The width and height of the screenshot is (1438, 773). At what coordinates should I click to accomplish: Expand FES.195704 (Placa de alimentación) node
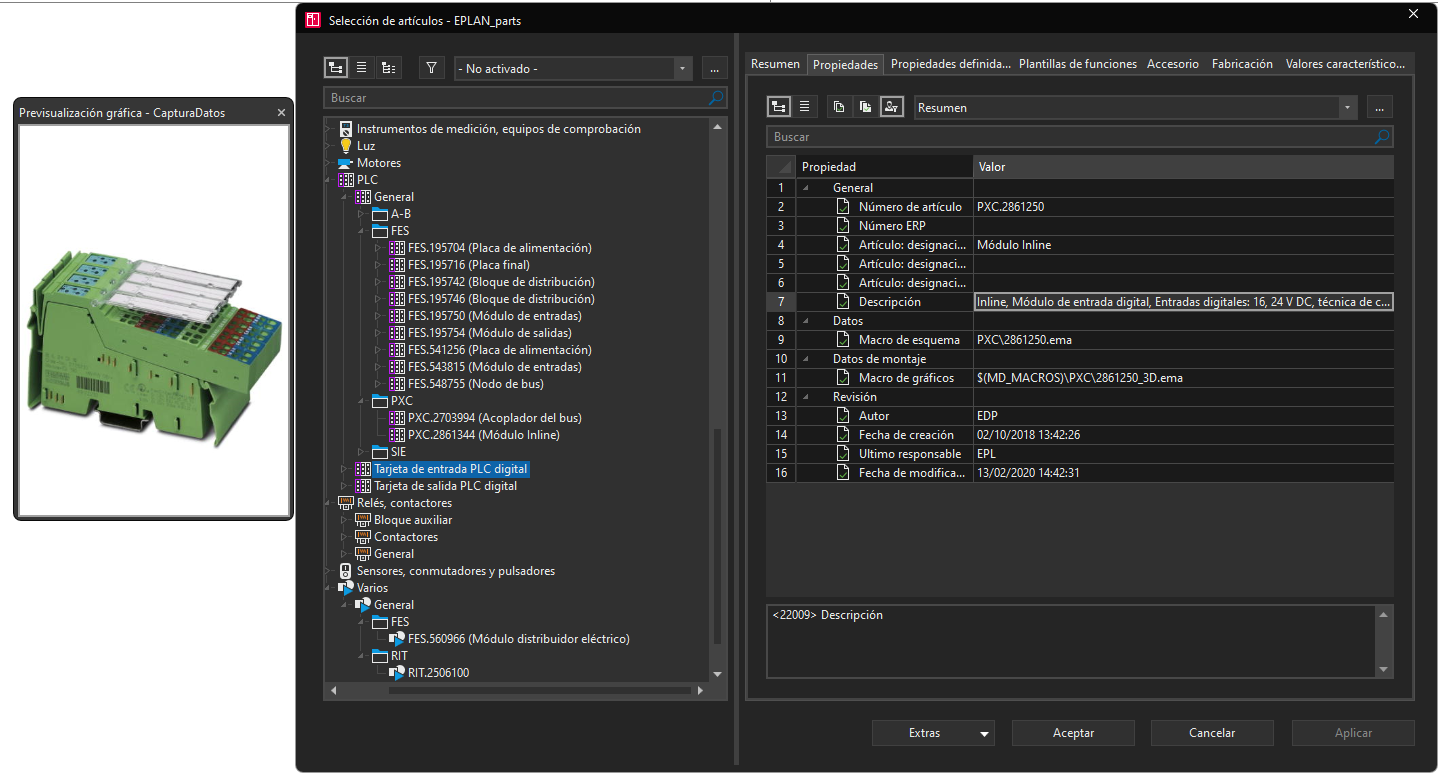tap(379, 248)
